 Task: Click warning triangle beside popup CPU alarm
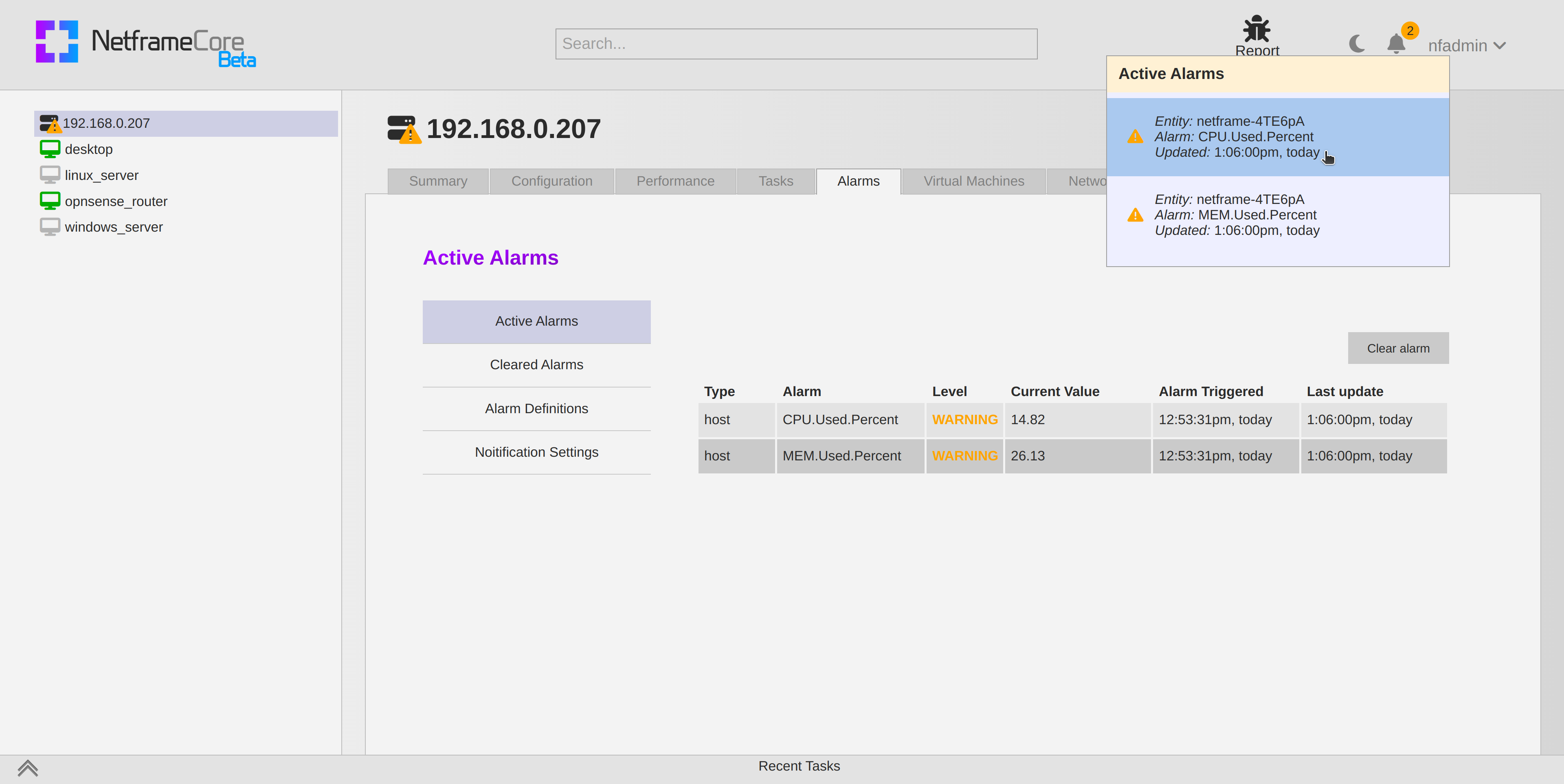1135,136
